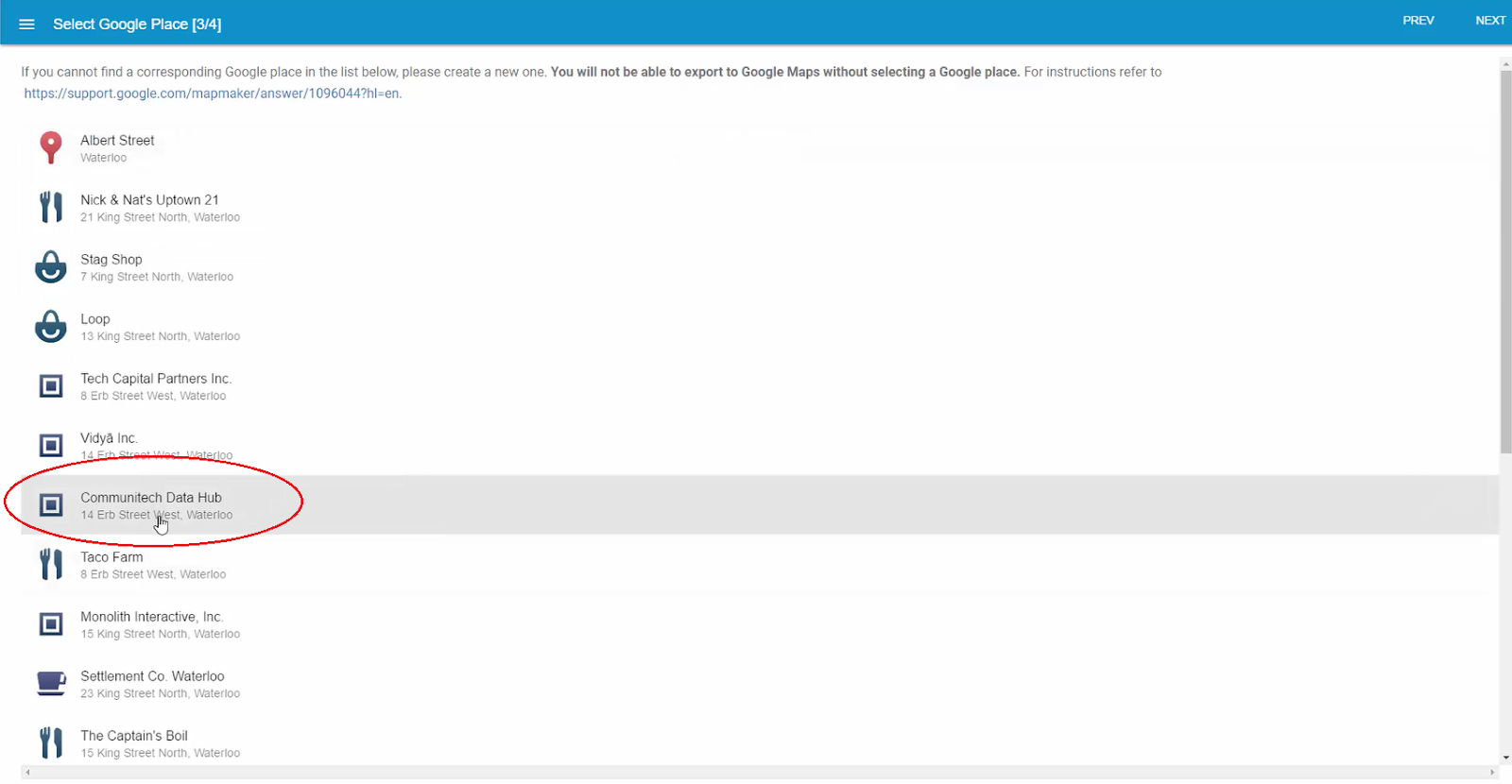Click the square icon beside Monolith Interactive, Inc.
The image size is (1512, 784).
[x=51, y=623]
